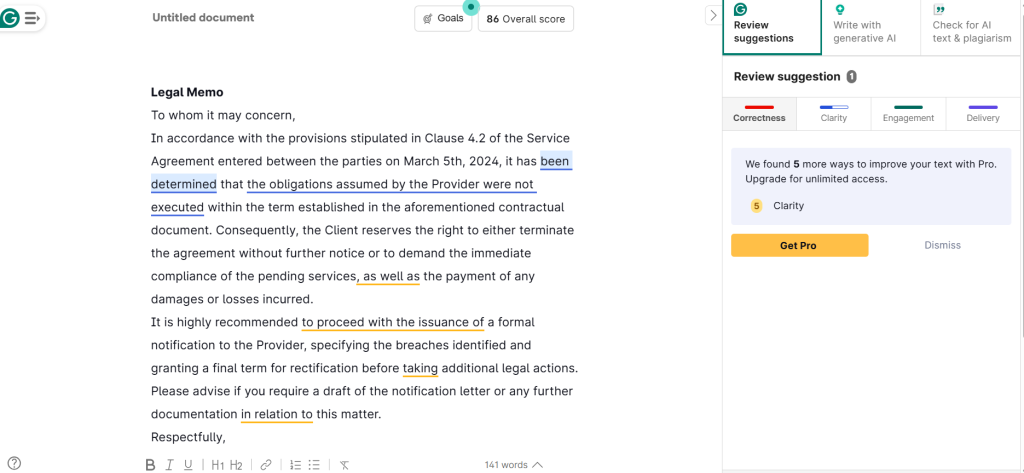Collapse the right assistant panel
This screenshot has width=1024, height=473.
[712, 15]
